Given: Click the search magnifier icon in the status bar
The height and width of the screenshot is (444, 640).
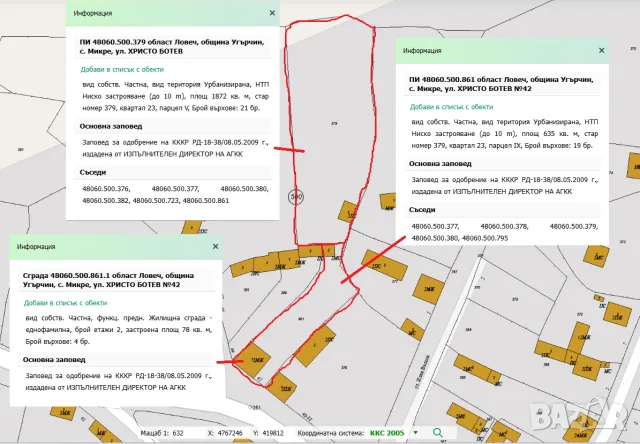Looking at the screenshot, I should click(438, 433).
